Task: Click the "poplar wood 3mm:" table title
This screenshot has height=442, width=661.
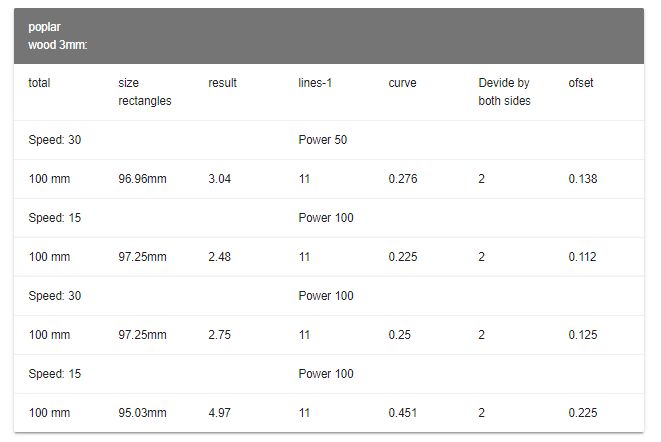Action: click(58, 36)
